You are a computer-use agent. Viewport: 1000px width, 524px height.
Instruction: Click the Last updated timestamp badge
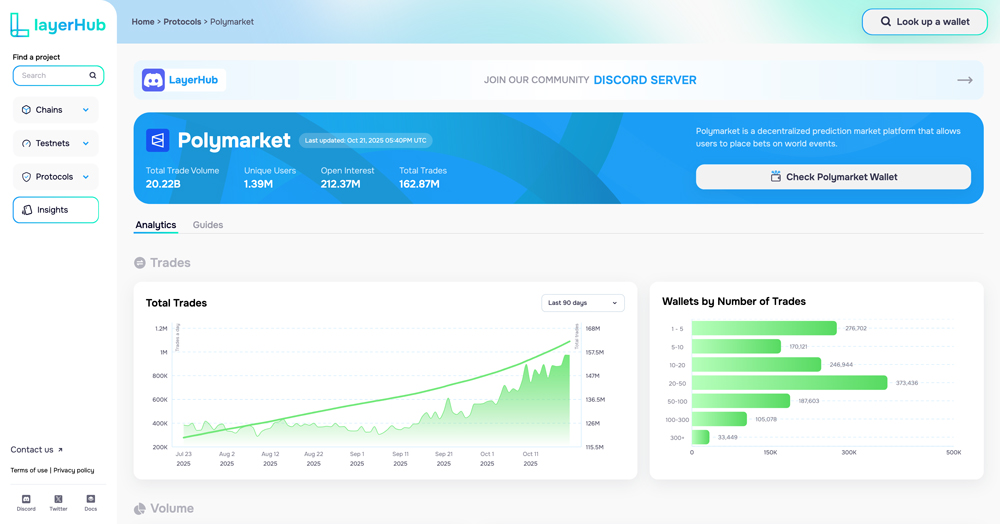click(x=365, y=140)
